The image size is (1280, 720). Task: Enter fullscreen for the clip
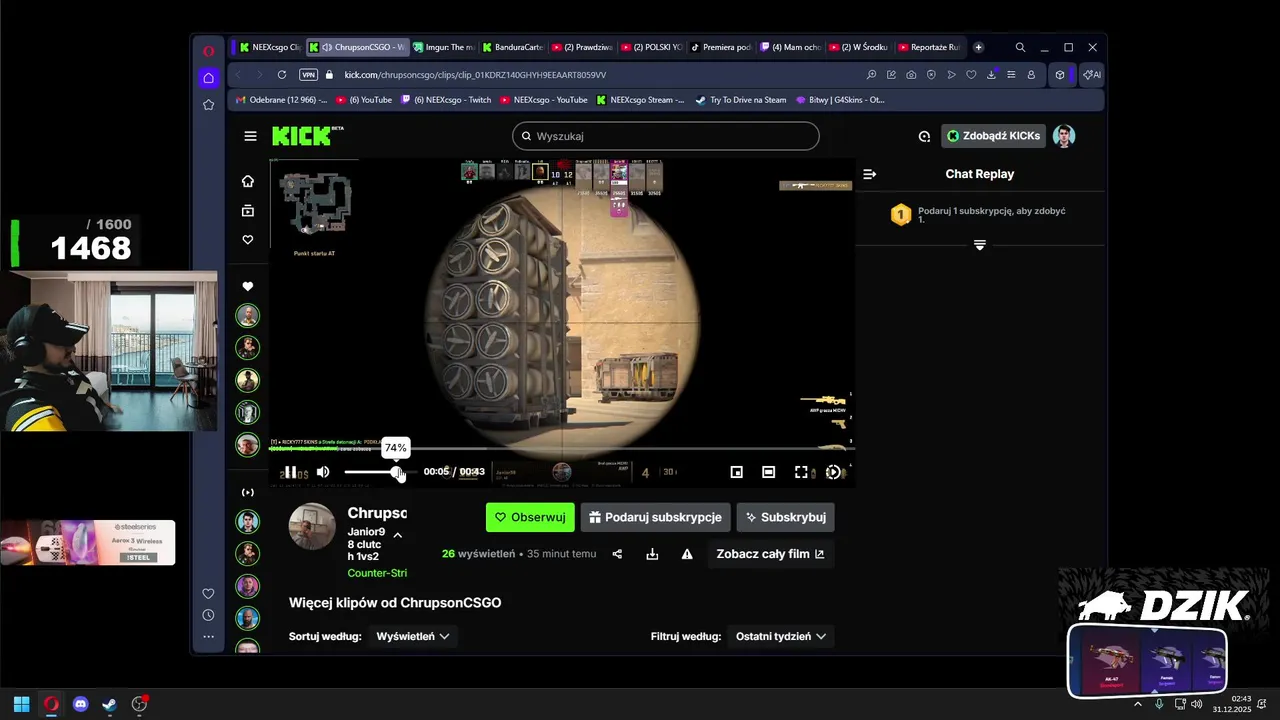coord(801,472)
